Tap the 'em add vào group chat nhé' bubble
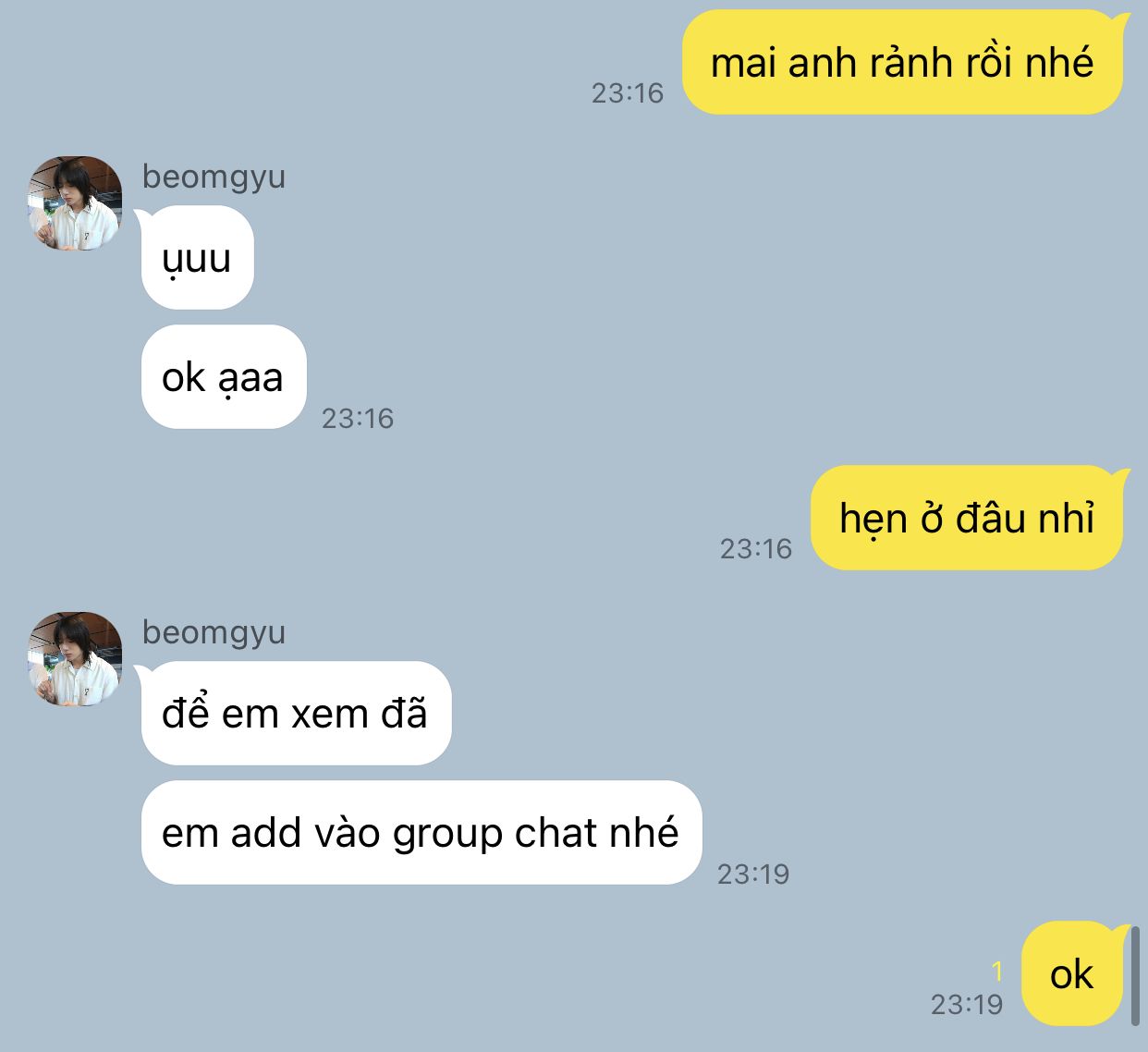 (x=421, y=833)
